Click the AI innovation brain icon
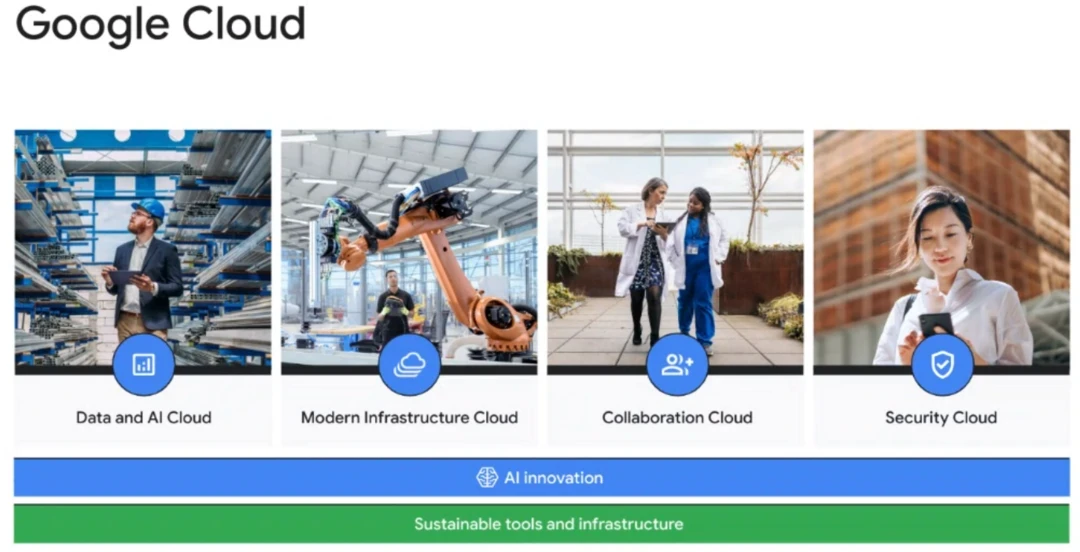Screen dimensions: 1080x552 point(487,478)
